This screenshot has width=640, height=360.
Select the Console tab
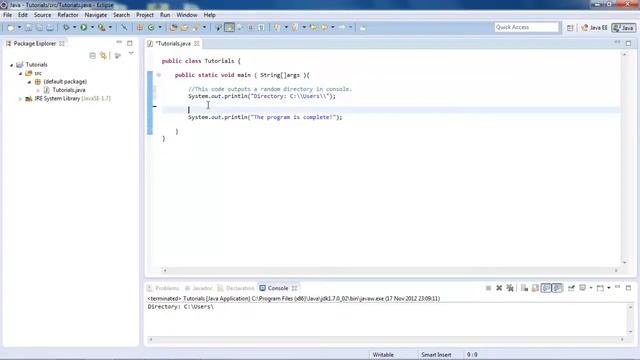pos(278,288)
